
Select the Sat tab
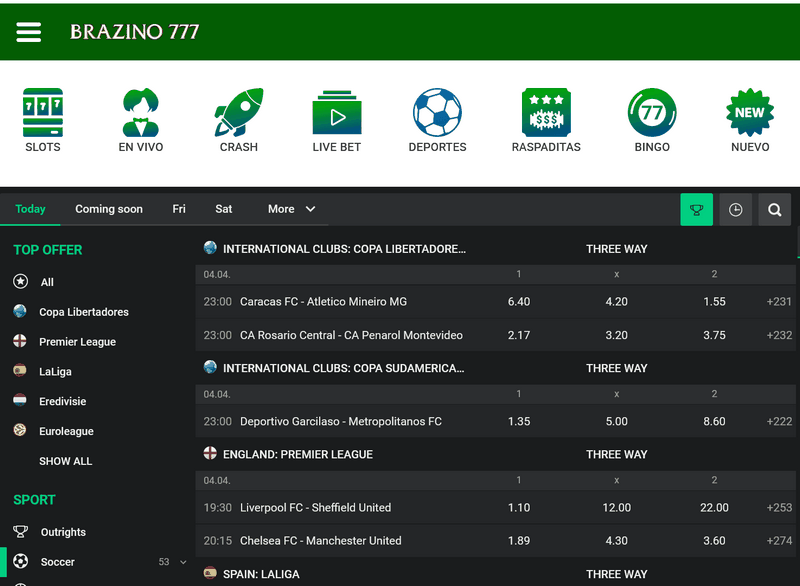tap(223, 209)
